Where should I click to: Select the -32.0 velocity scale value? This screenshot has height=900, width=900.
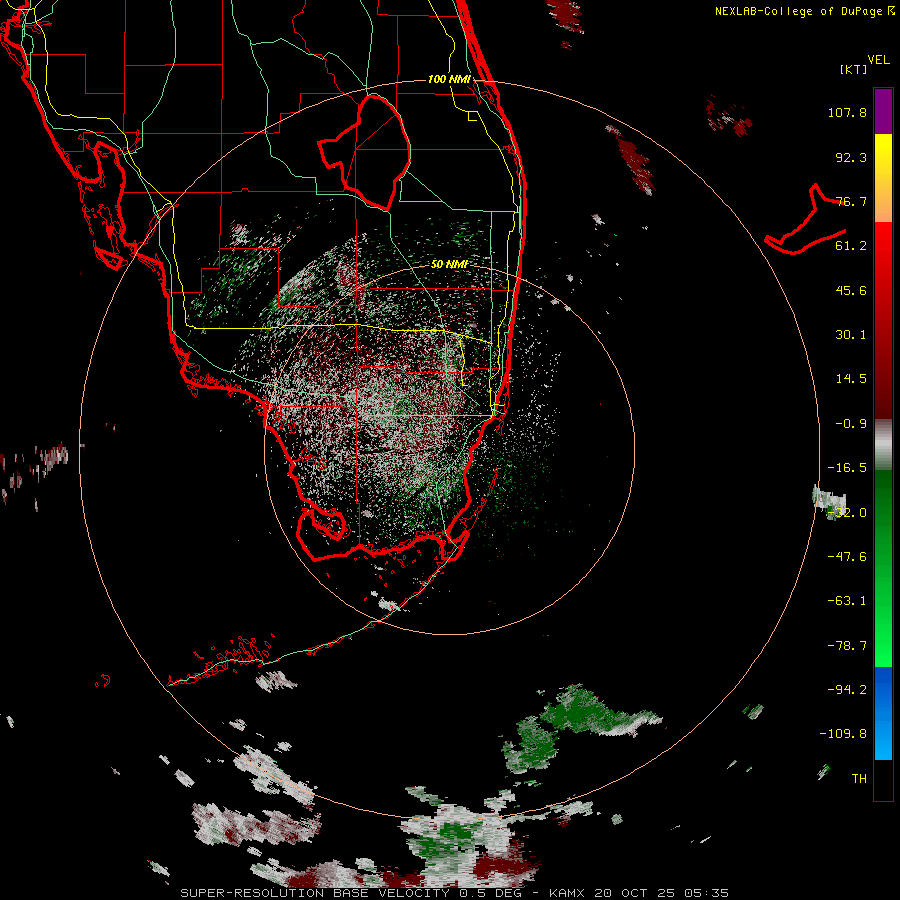click(x=847, y=513)
